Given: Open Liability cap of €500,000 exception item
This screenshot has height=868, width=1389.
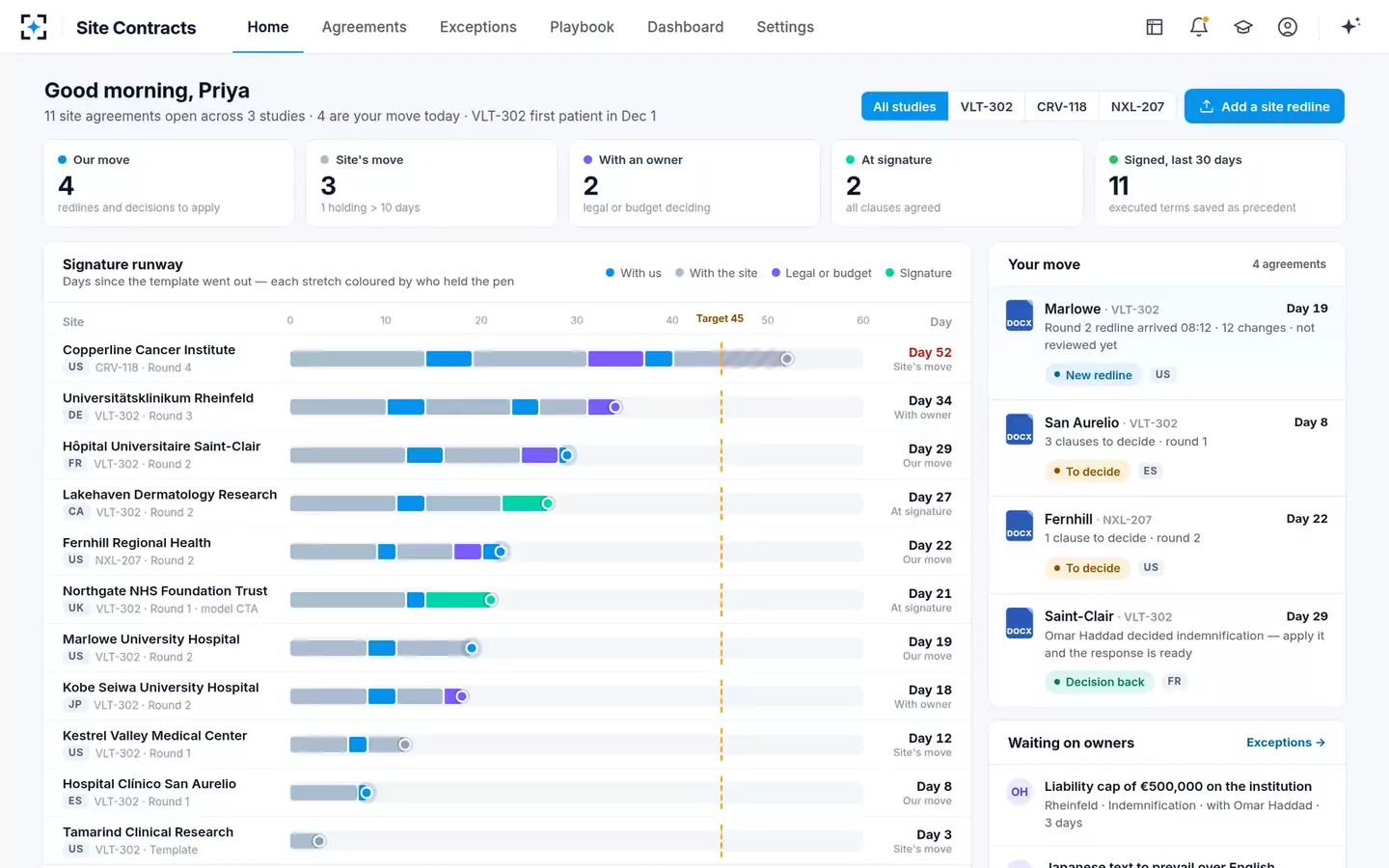Looking at the screenshot, I should click(1167, 804).
